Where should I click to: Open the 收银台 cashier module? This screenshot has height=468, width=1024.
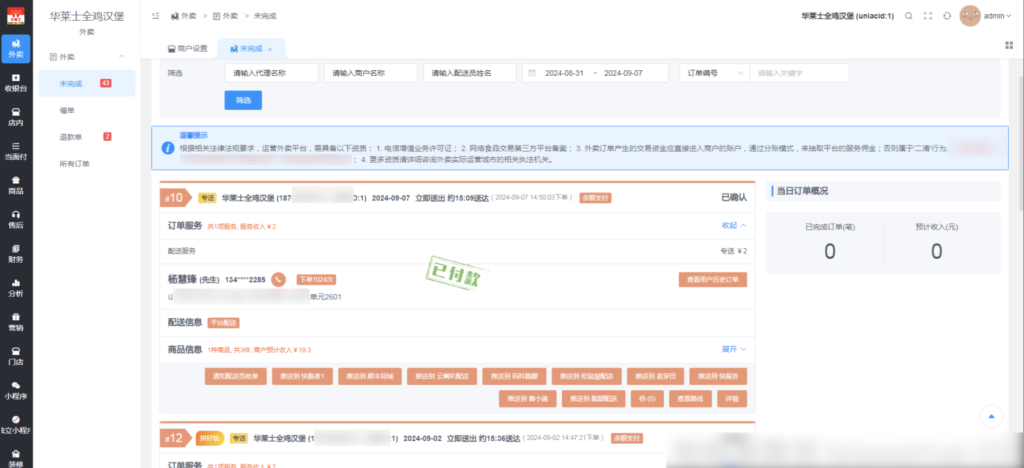pos(16,83)
